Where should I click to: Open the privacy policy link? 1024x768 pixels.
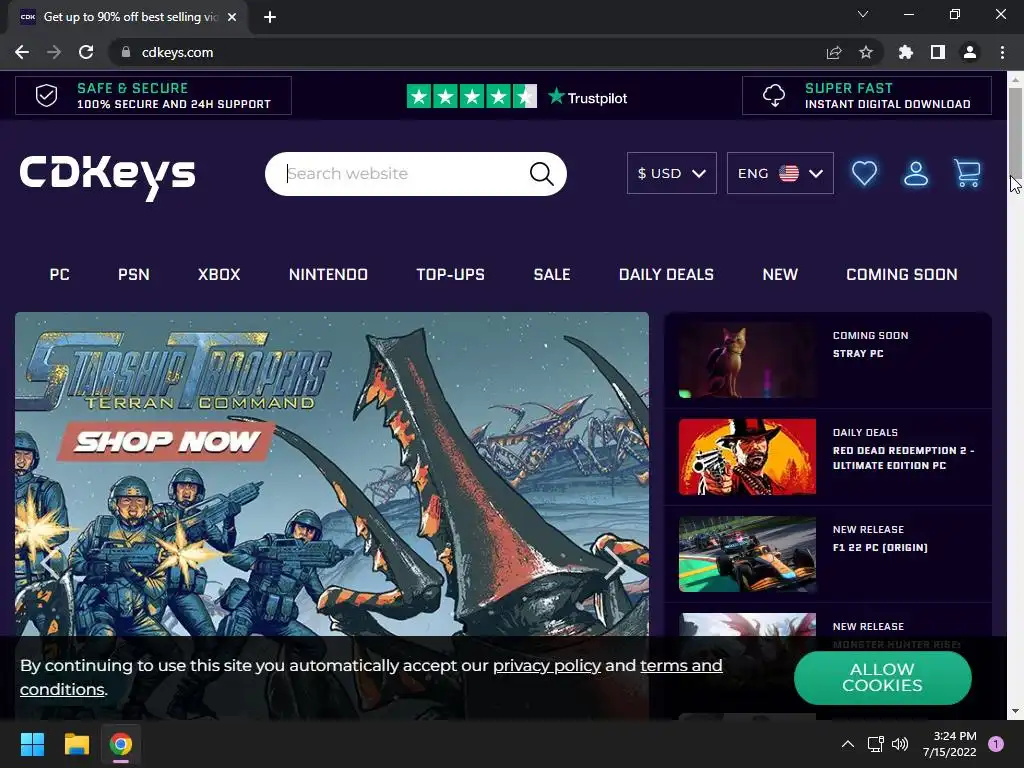[547, 665]
